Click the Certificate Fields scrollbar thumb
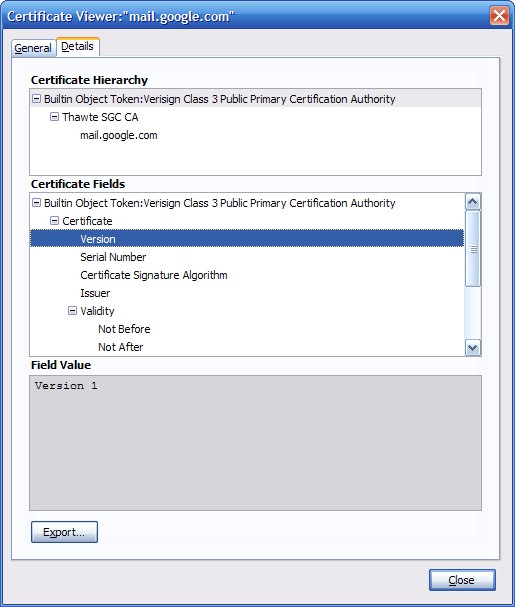The height and width of the screenshot is (607, 515). pyautogui.click(x=472, y=249)
